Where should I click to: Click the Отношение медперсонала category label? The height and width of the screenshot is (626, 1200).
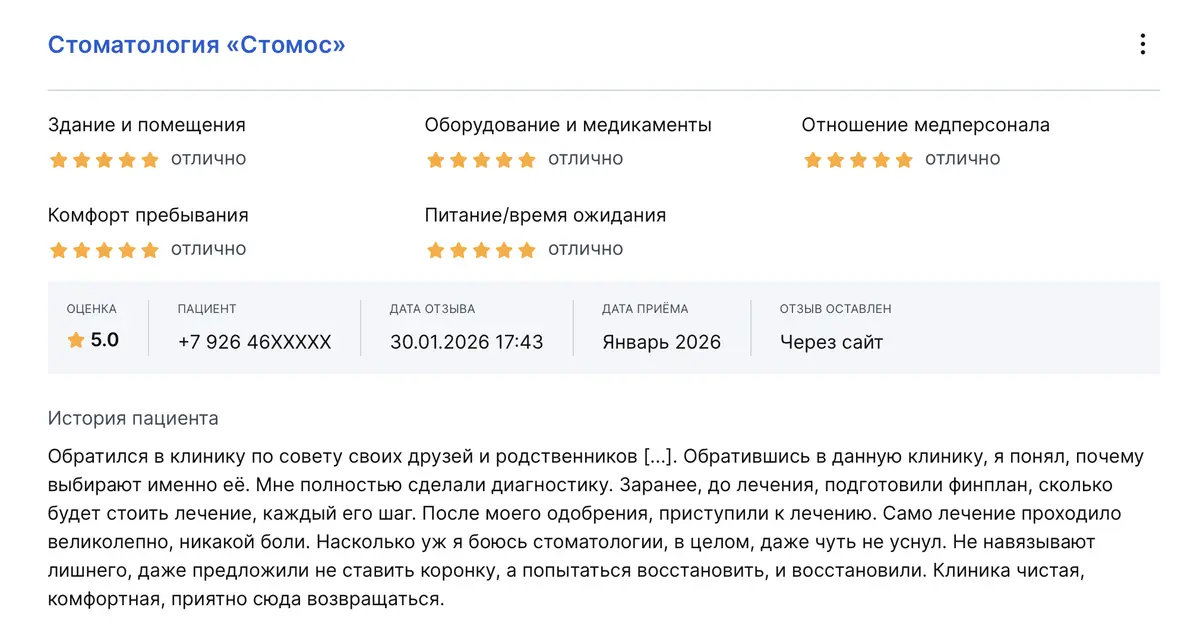[925, 125]
